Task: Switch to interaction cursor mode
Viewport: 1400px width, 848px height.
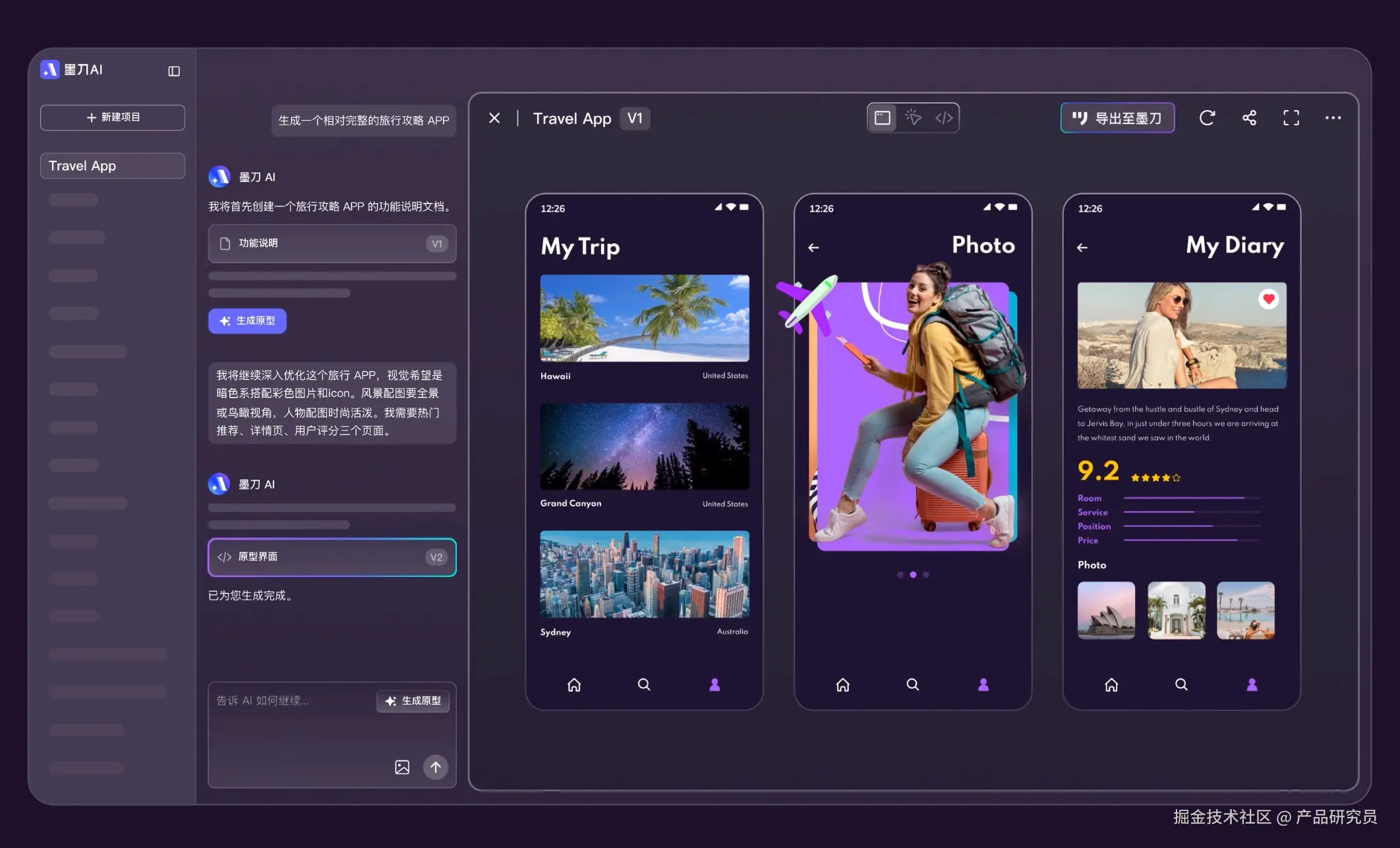Action: point(913,118)
